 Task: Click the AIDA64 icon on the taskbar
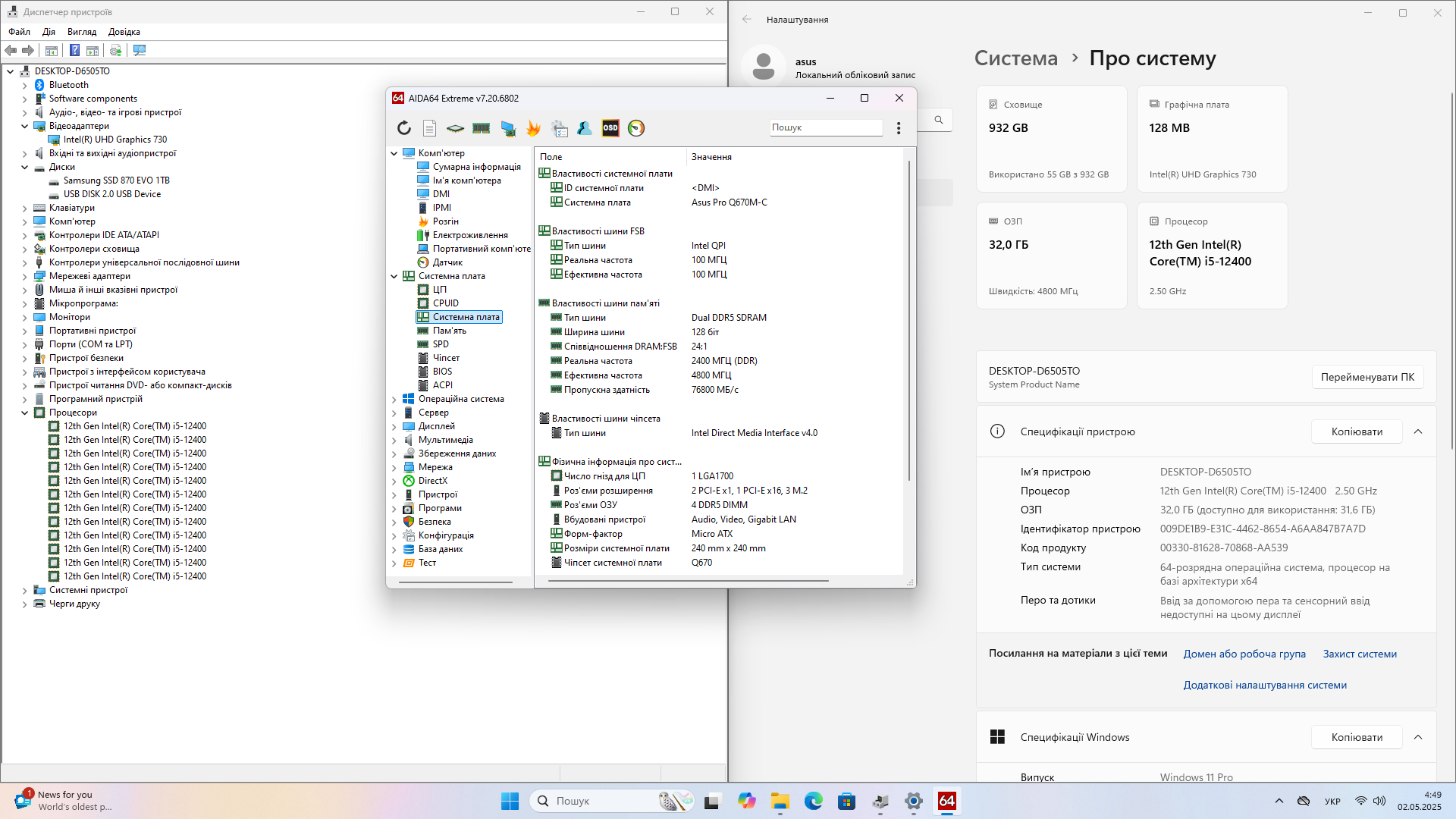947,801
